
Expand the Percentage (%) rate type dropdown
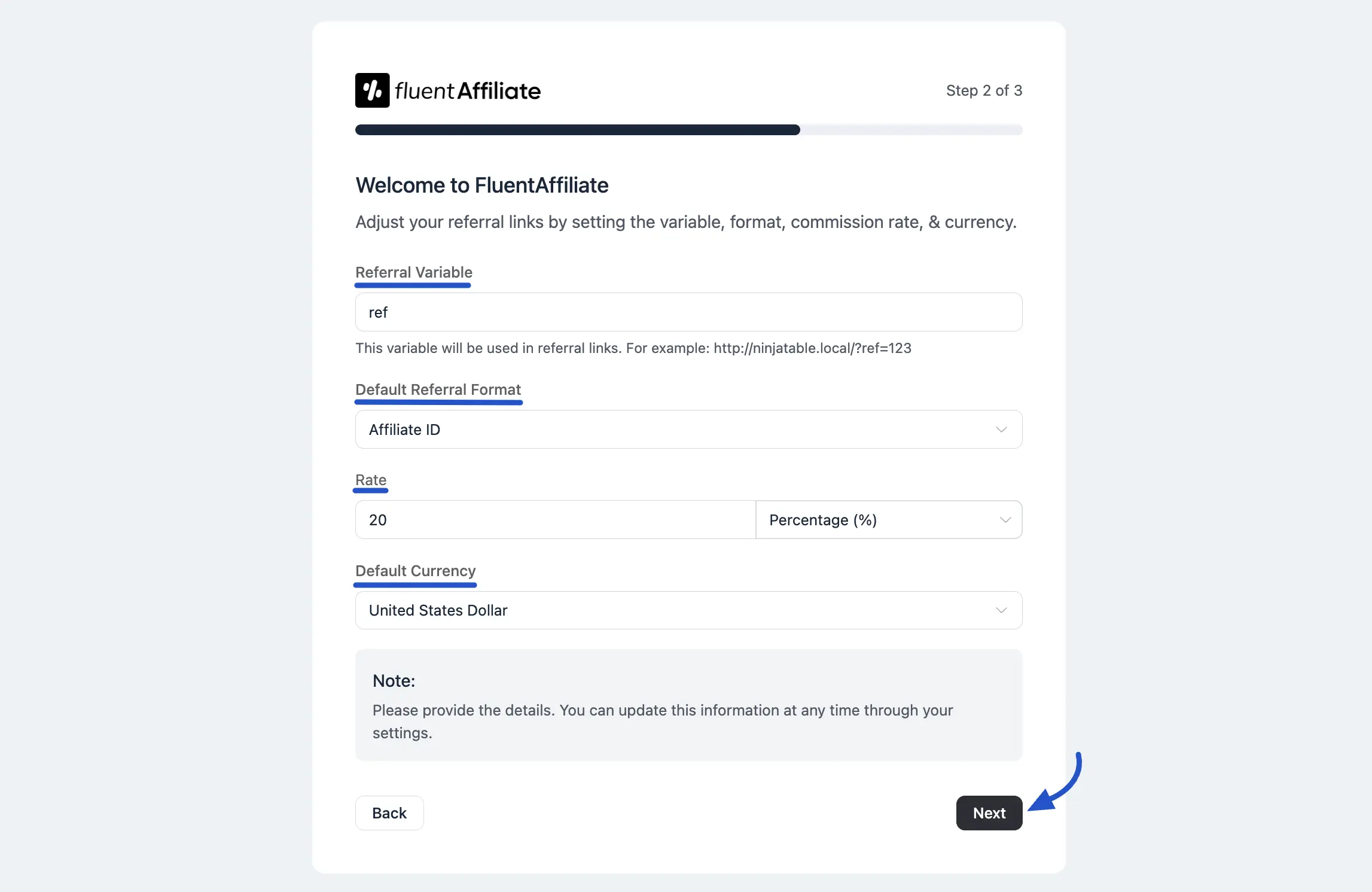coord(889,520)
